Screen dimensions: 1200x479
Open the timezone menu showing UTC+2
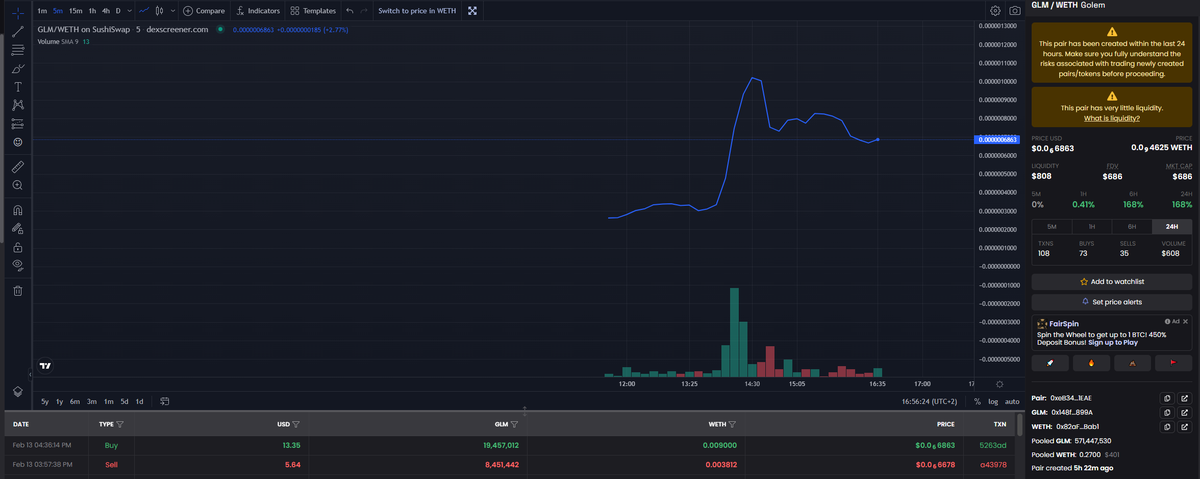[929, 401]
